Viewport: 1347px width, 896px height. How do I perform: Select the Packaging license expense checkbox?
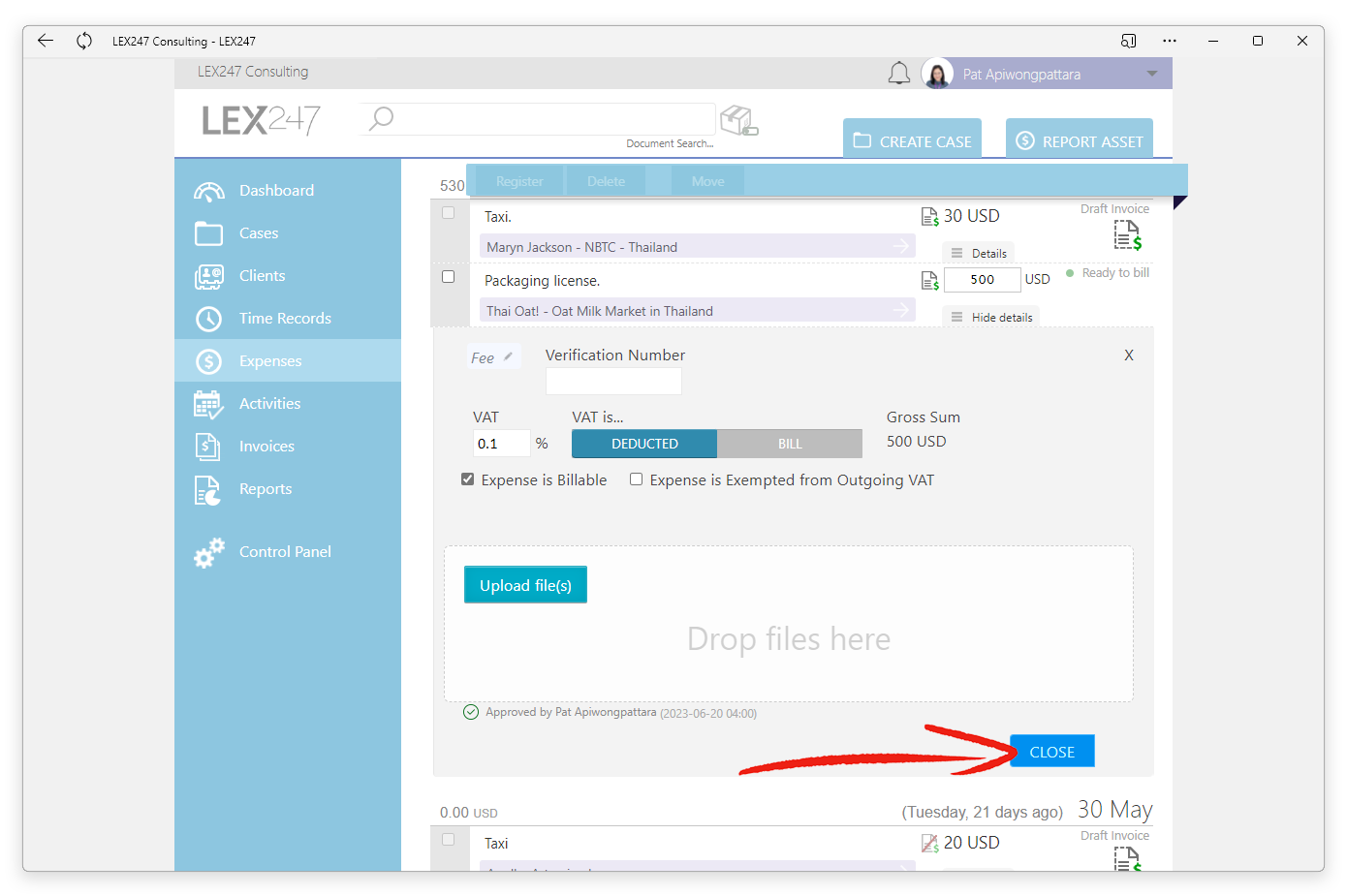coord(448,277)
